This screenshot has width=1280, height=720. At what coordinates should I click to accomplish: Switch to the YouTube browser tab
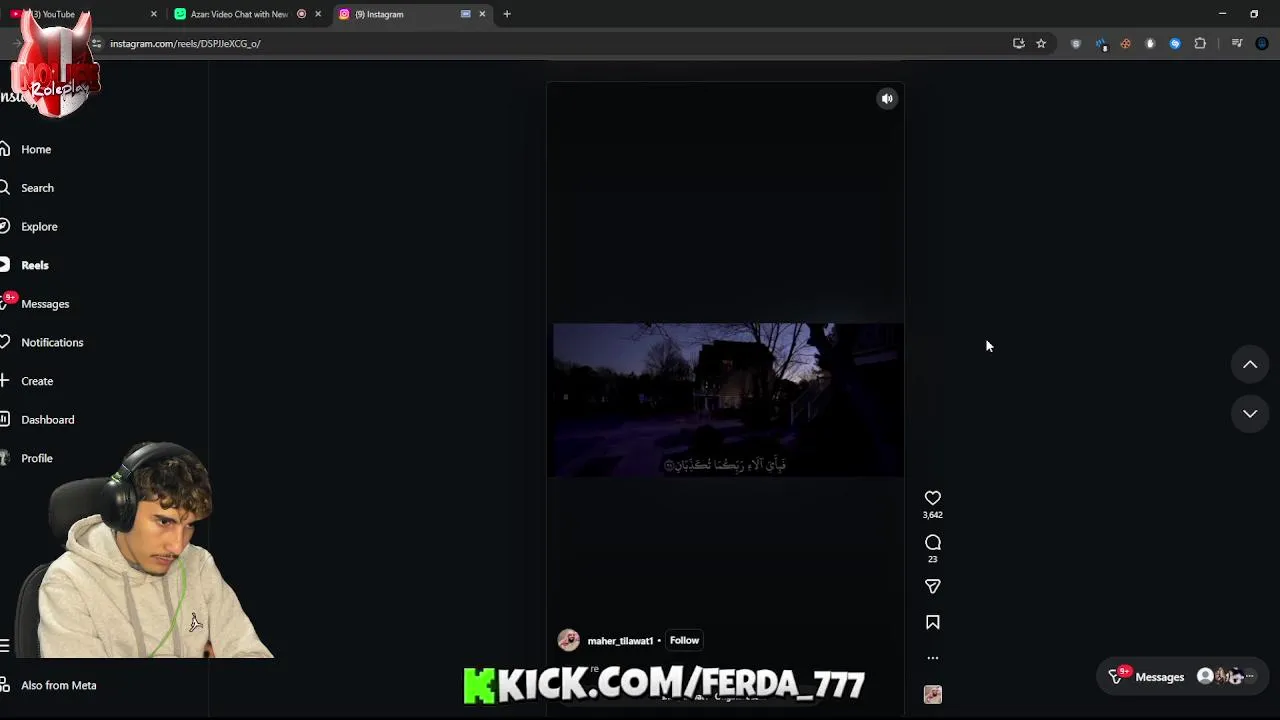click(x=80, y=14)
